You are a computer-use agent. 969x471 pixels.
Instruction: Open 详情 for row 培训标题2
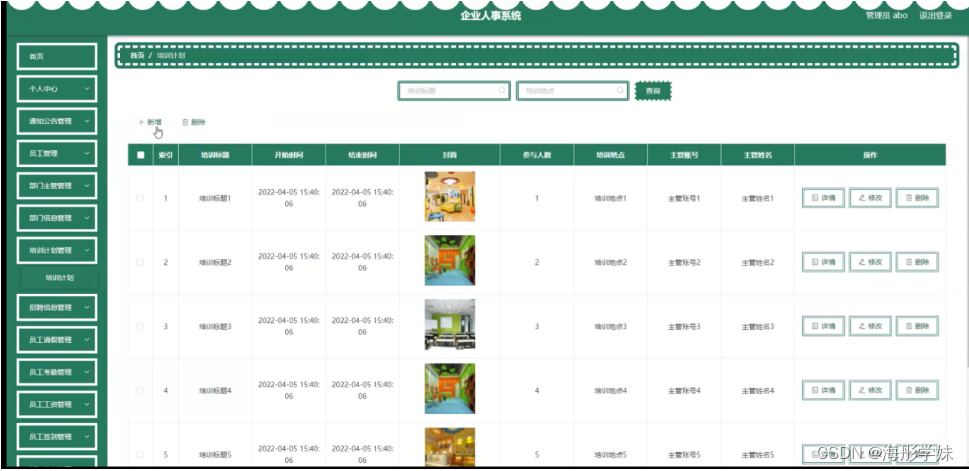click(x=823, y=262)
